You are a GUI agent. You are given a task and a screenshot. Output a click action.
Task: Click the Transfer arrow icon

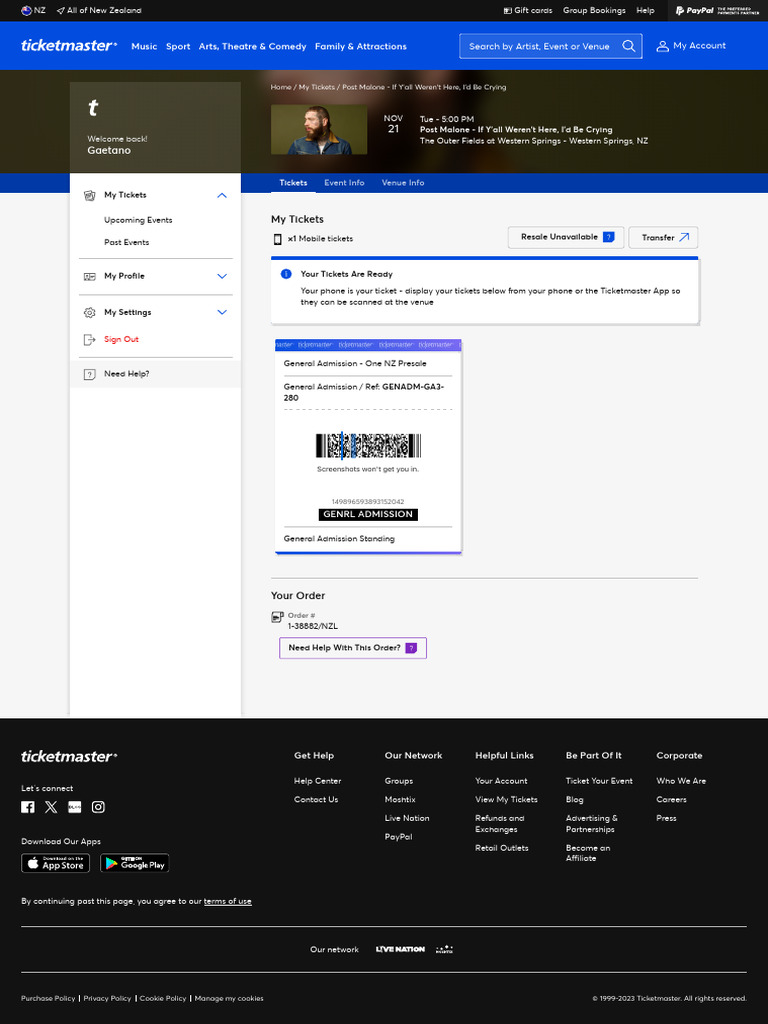point(684,238)
